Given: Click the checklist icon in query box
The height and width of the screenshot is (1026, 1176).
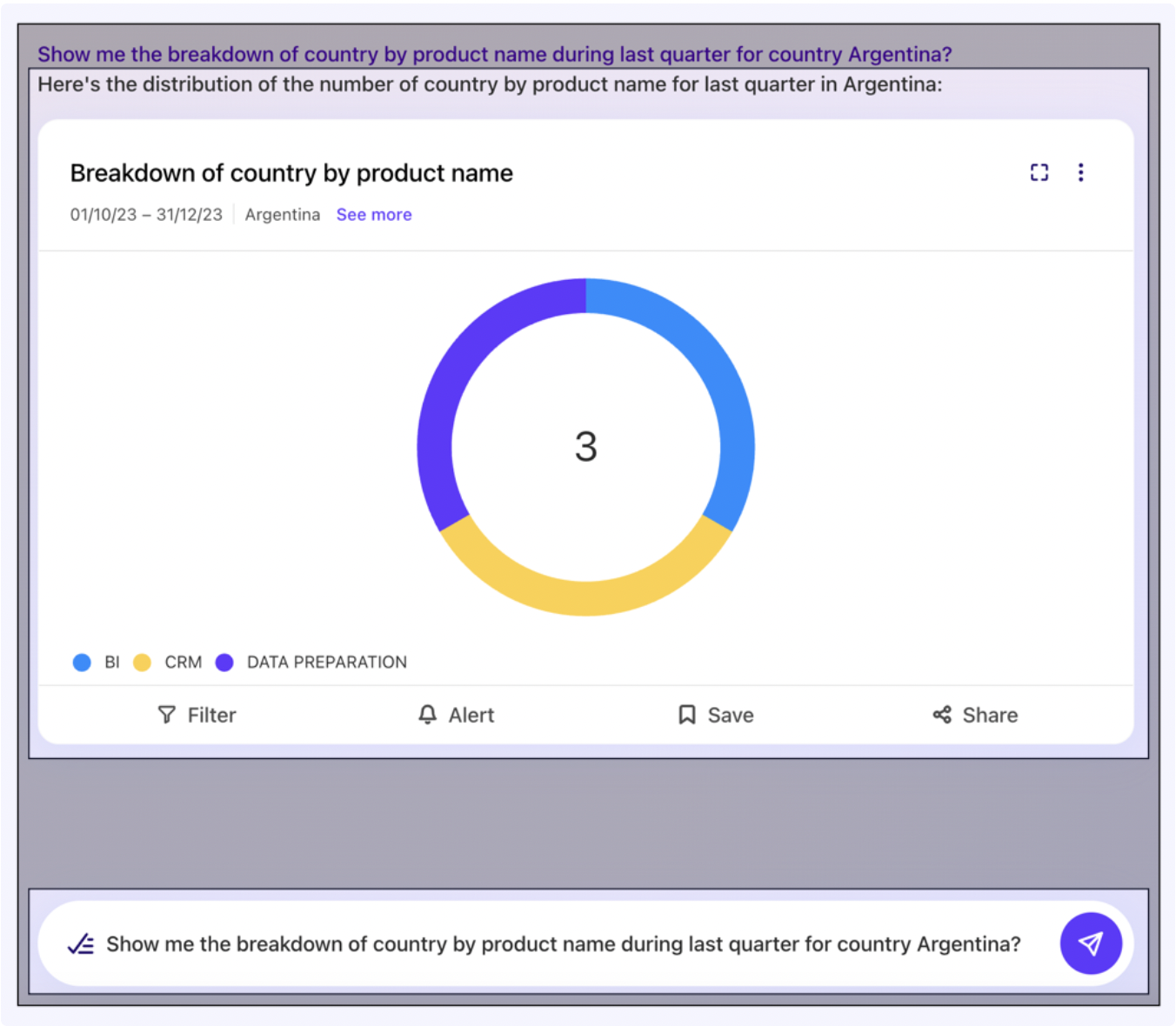Looking at the screenshot, I should tap(81, 944).
